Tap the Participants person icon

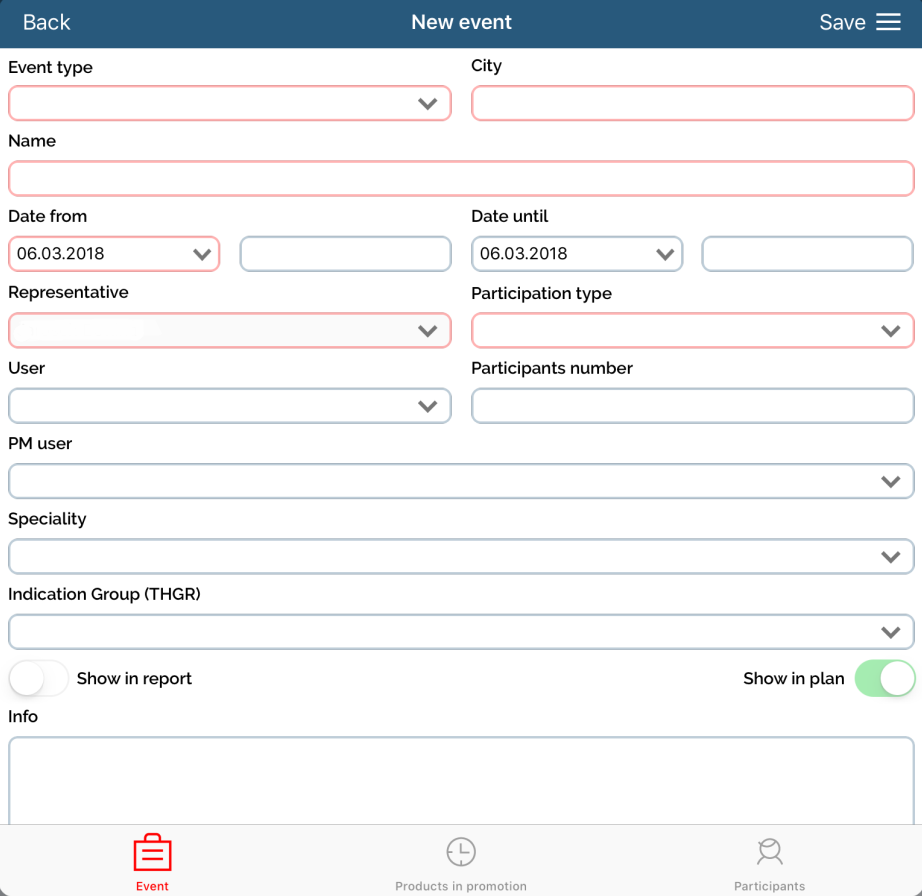point(769,852)
